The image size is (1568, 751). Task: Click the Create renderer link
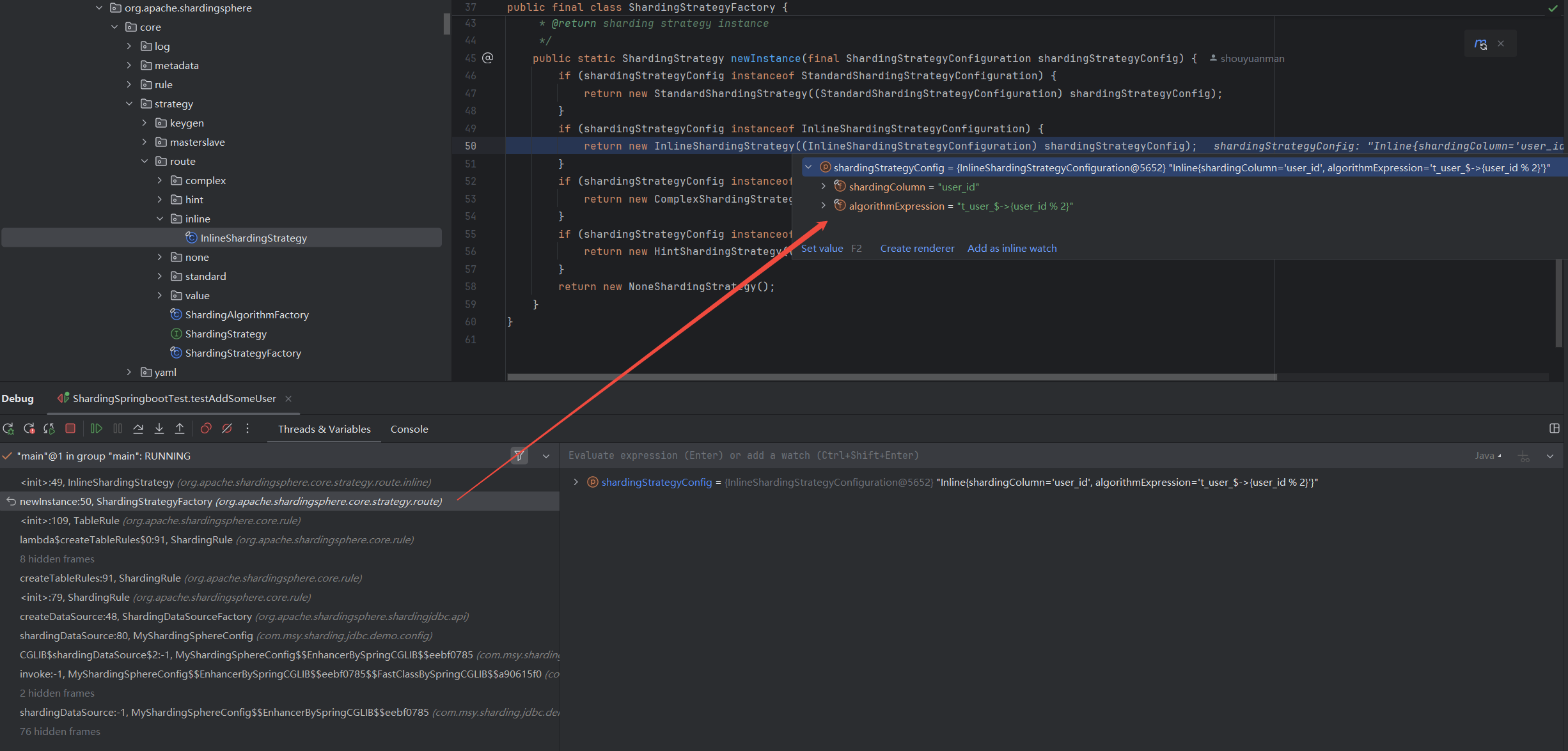point(917,248)
